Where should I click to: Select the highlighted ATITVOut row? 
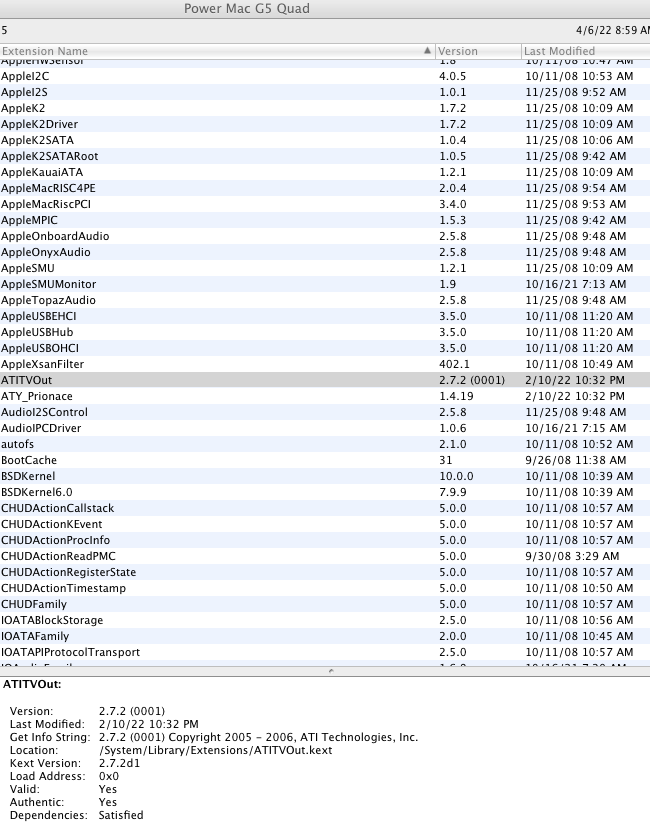pos(325,380)
